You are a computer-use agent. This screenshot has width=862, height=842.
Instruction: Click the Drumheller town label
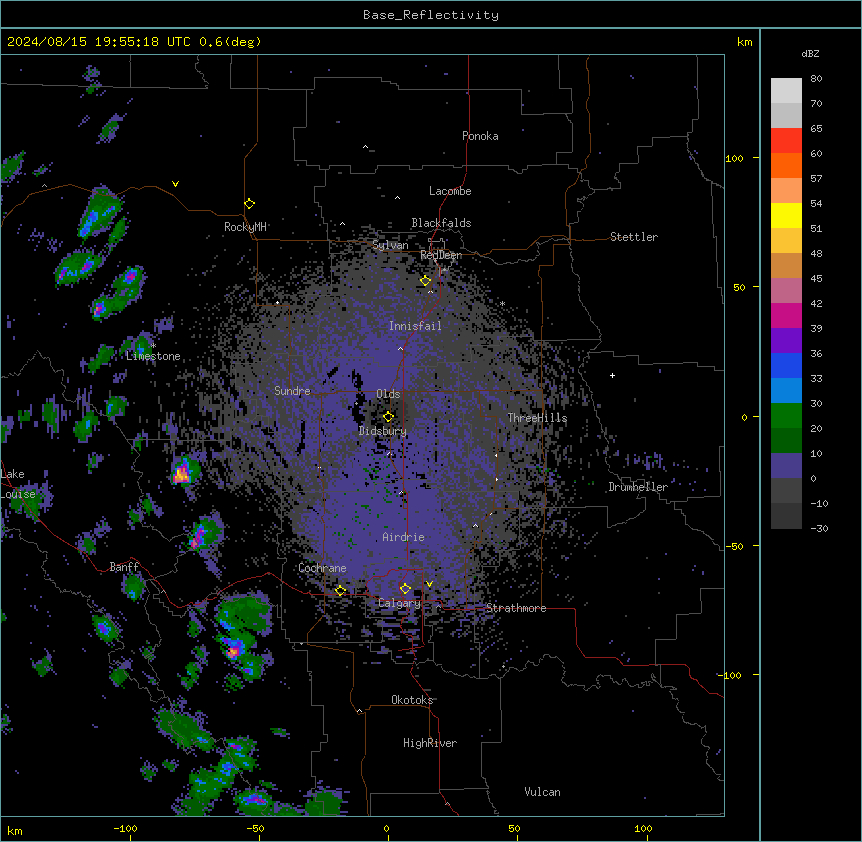pyautogui.click(x=638, y=487)
